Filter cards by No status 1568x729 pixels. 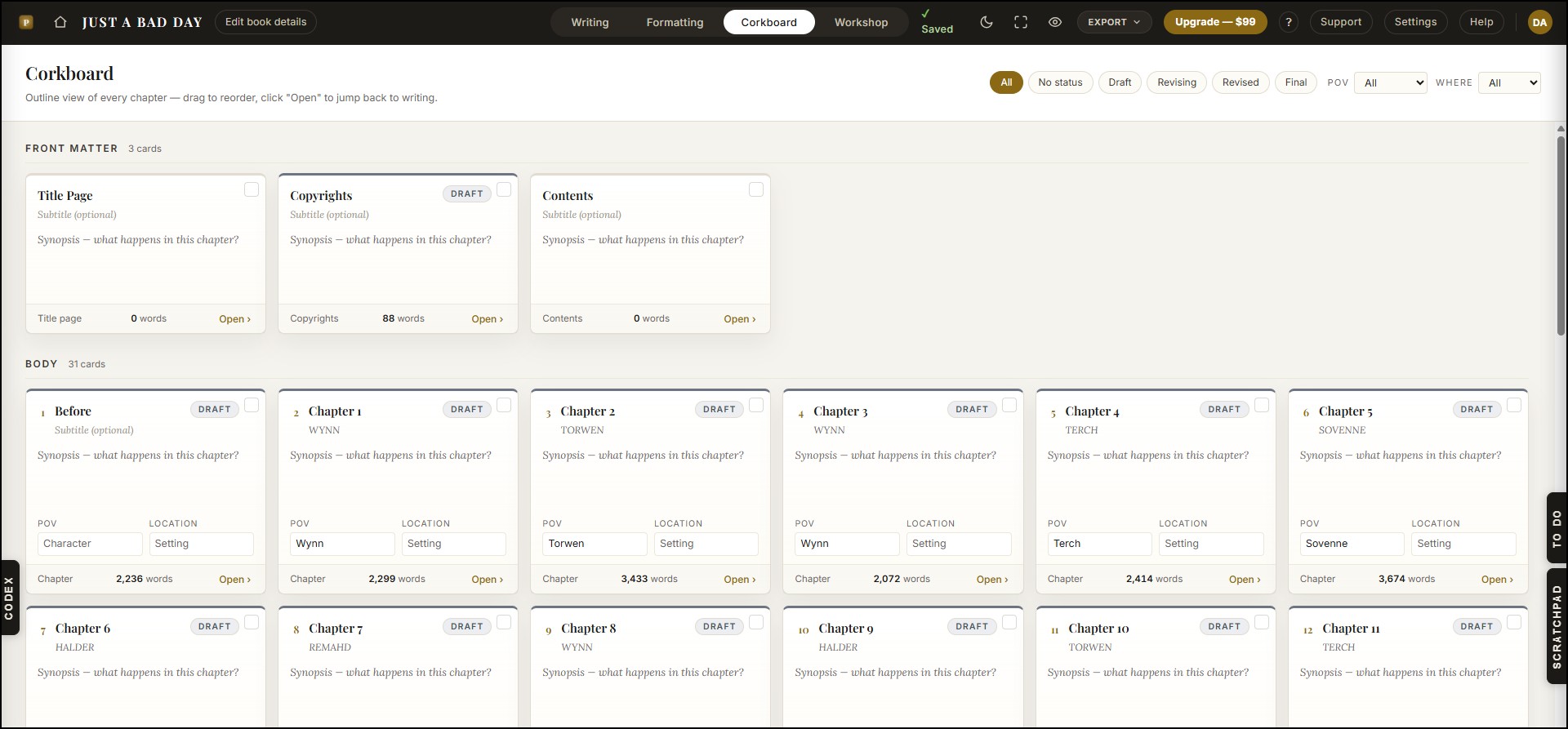tap(1060, 82)
